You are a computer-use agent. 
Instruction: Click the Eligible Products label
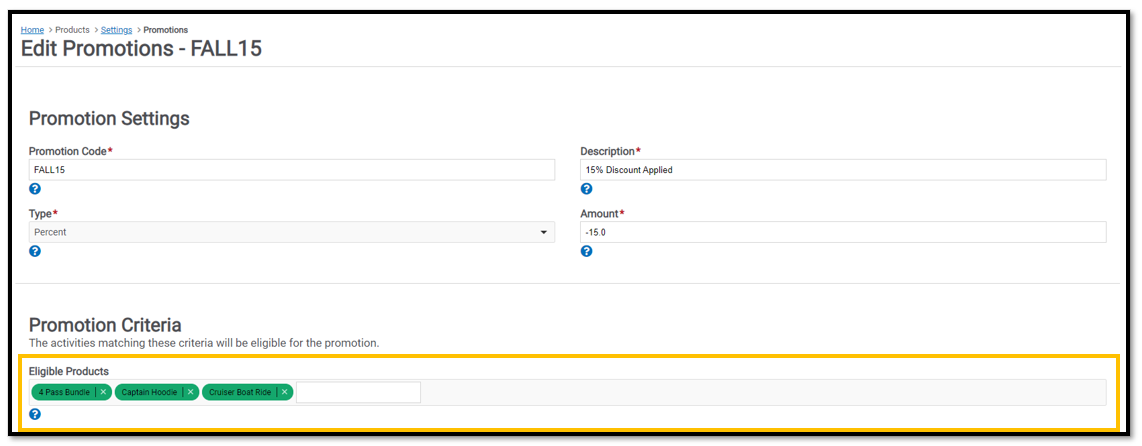point(68,372)
